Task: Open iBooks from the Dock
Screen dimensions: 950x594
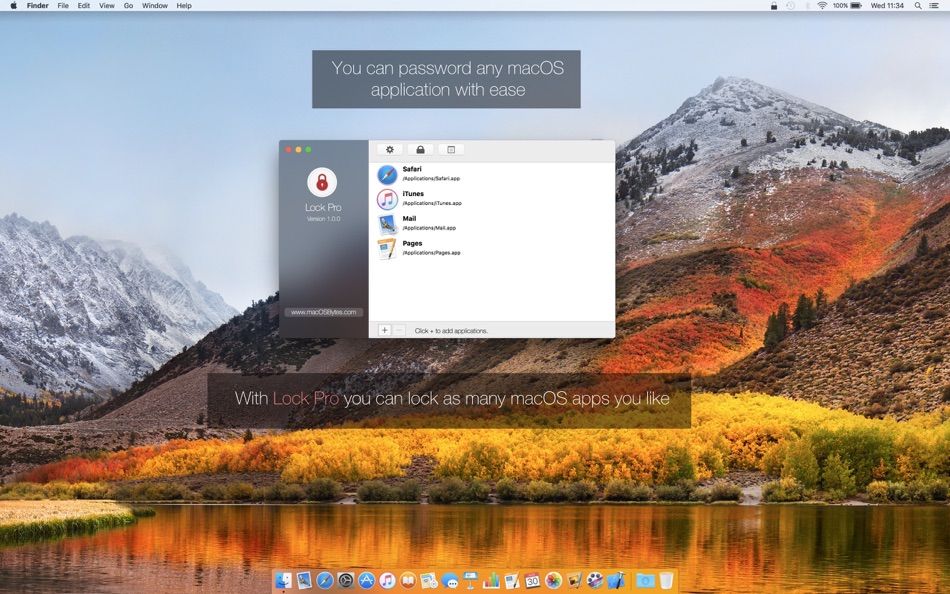Action: click(x=408, y=581)
